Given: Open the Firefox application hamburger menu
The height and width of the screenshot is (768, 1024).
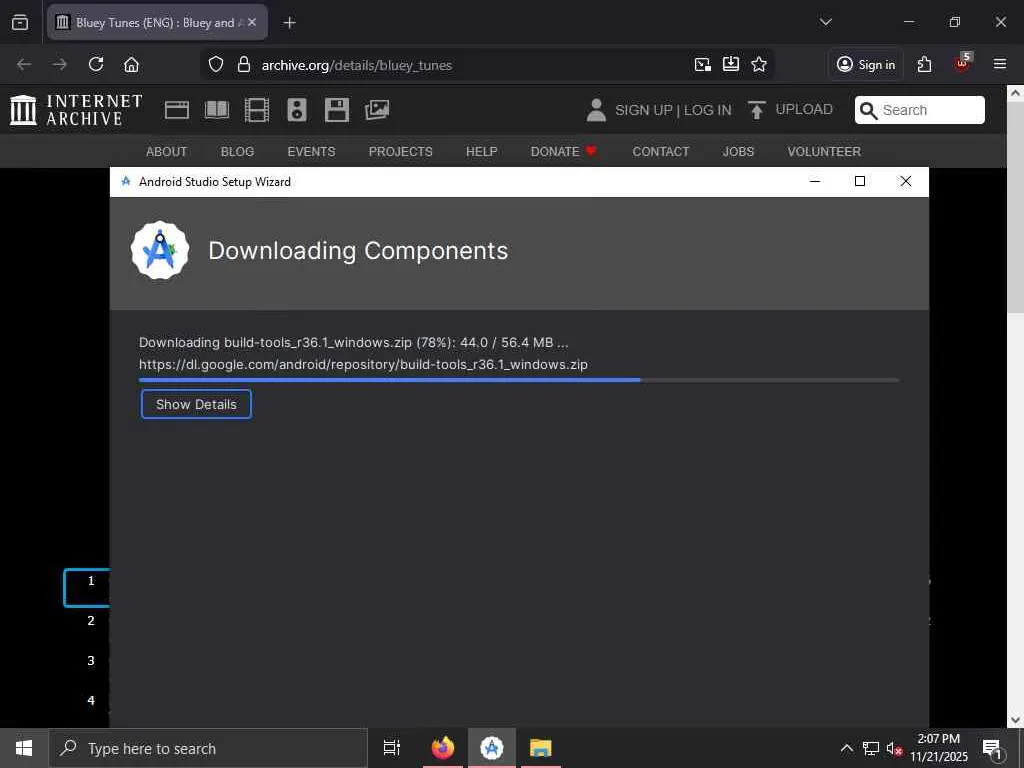Looking at the screenshot, I should pyautogui.click(x=1000, y=64).
